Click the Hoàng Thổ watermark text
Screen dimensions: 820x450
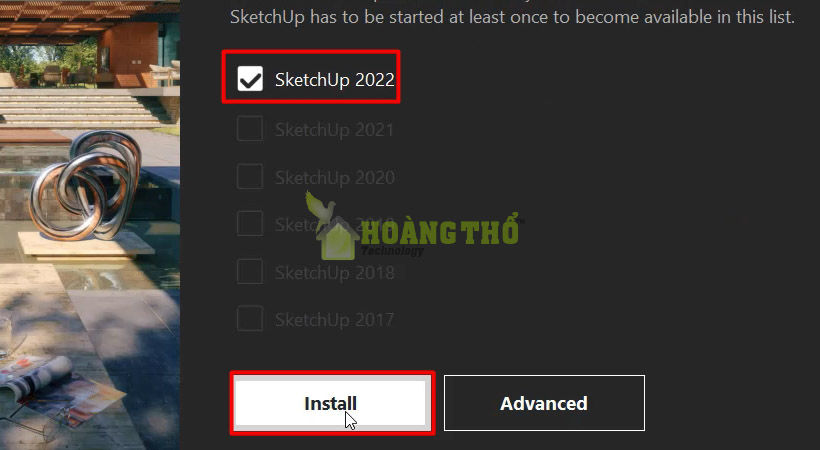(440, 230)
